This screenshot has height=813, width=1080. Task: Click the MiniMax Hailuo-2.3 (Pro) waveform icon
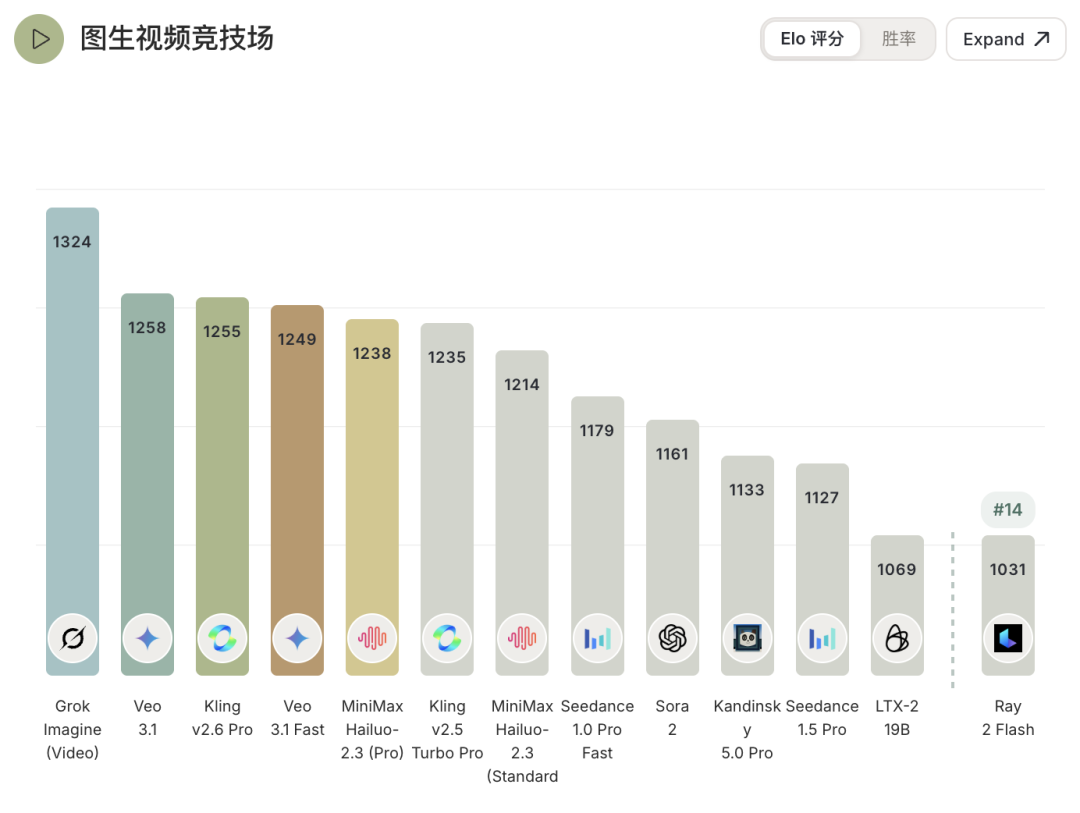tap(372, 638)
